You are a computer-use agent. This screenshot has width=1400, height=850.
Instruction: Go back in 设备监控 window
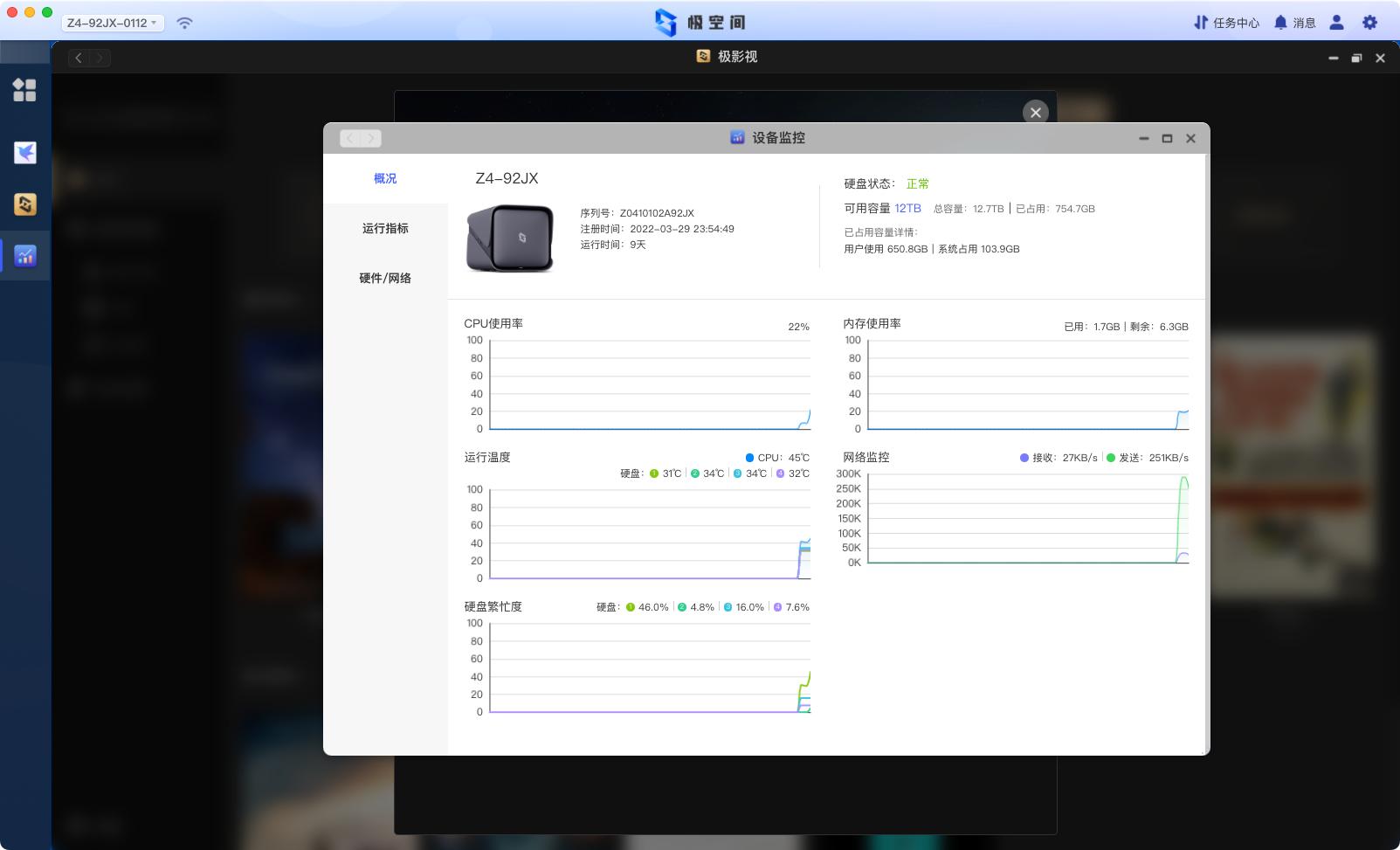[x=350, y=138]
